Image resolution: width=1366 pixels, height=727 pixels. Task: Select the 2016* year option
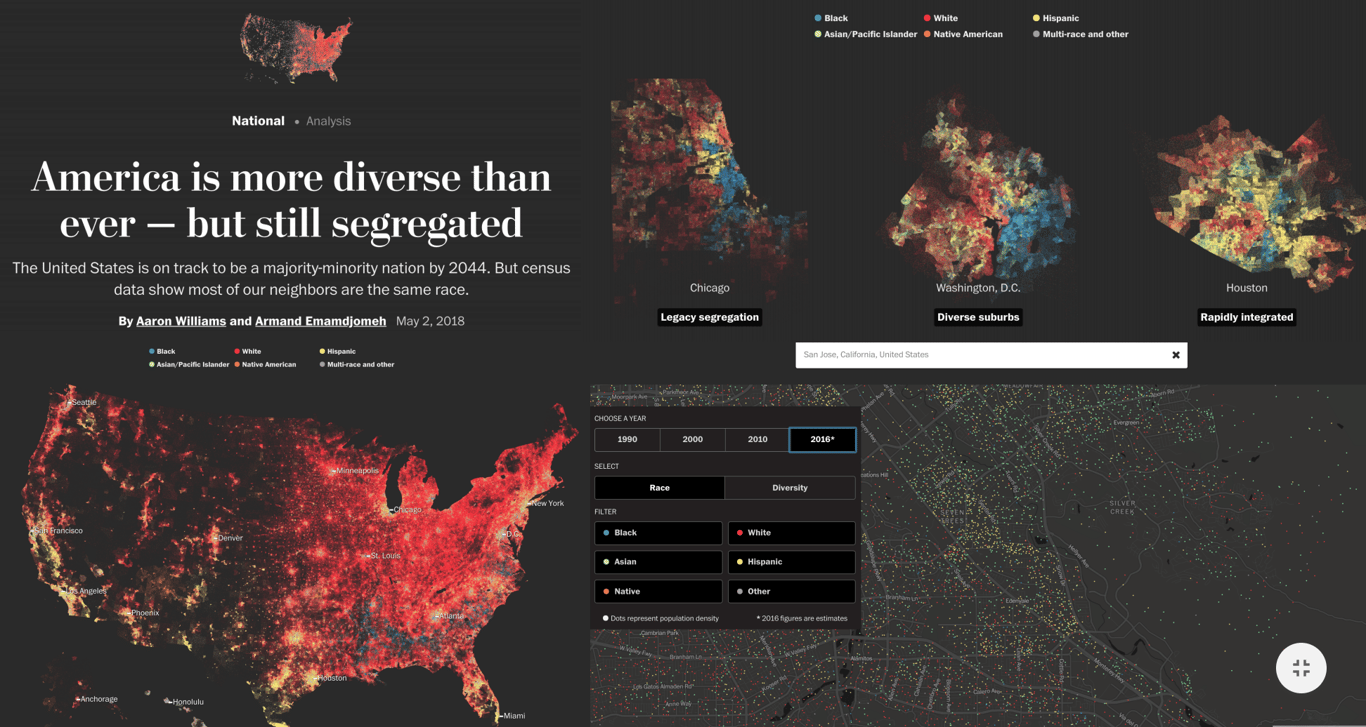pyautogui.click(x=822, y=439)
